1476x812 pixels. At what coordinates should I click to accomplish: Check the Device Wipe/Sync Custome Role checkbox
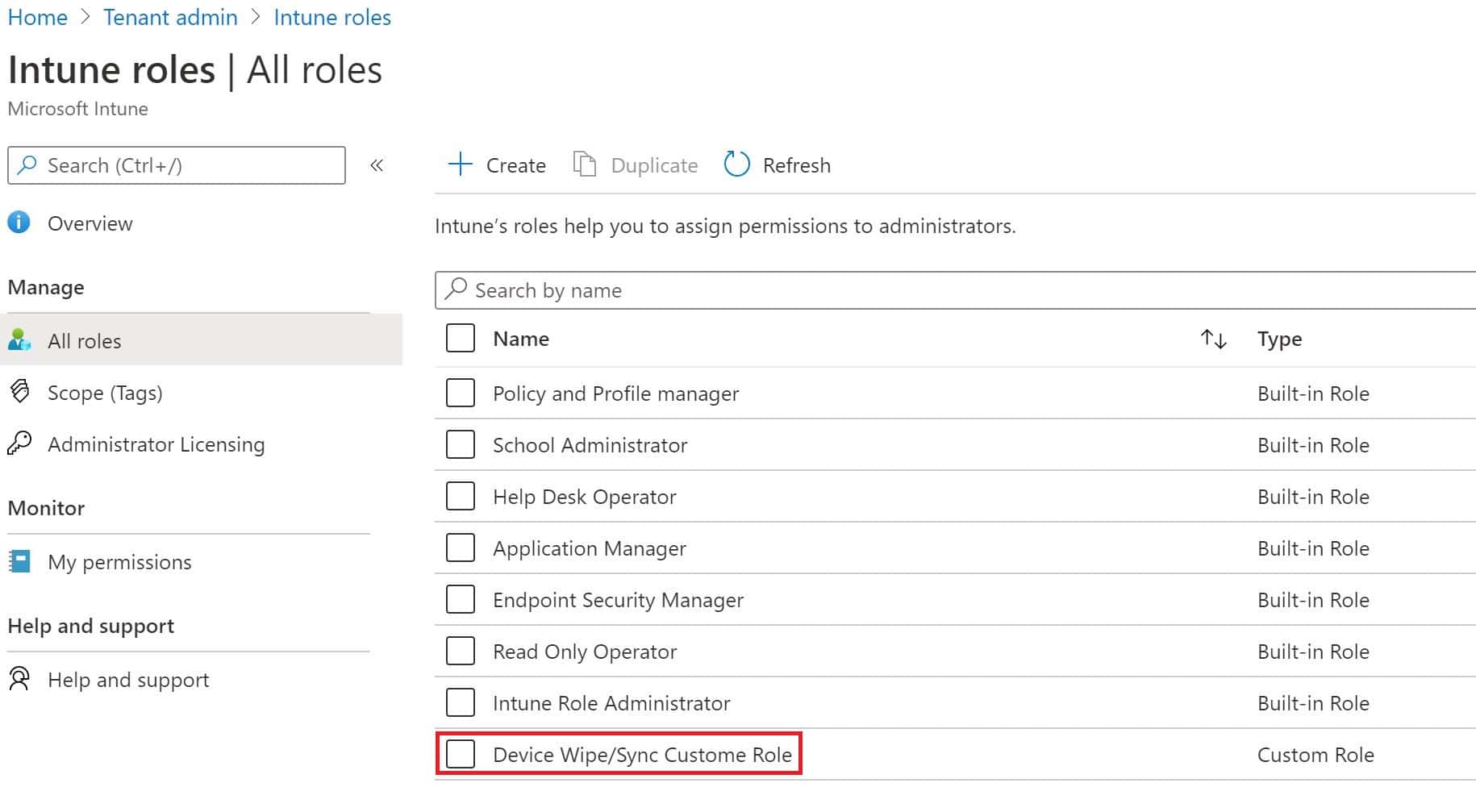[460, 754]
